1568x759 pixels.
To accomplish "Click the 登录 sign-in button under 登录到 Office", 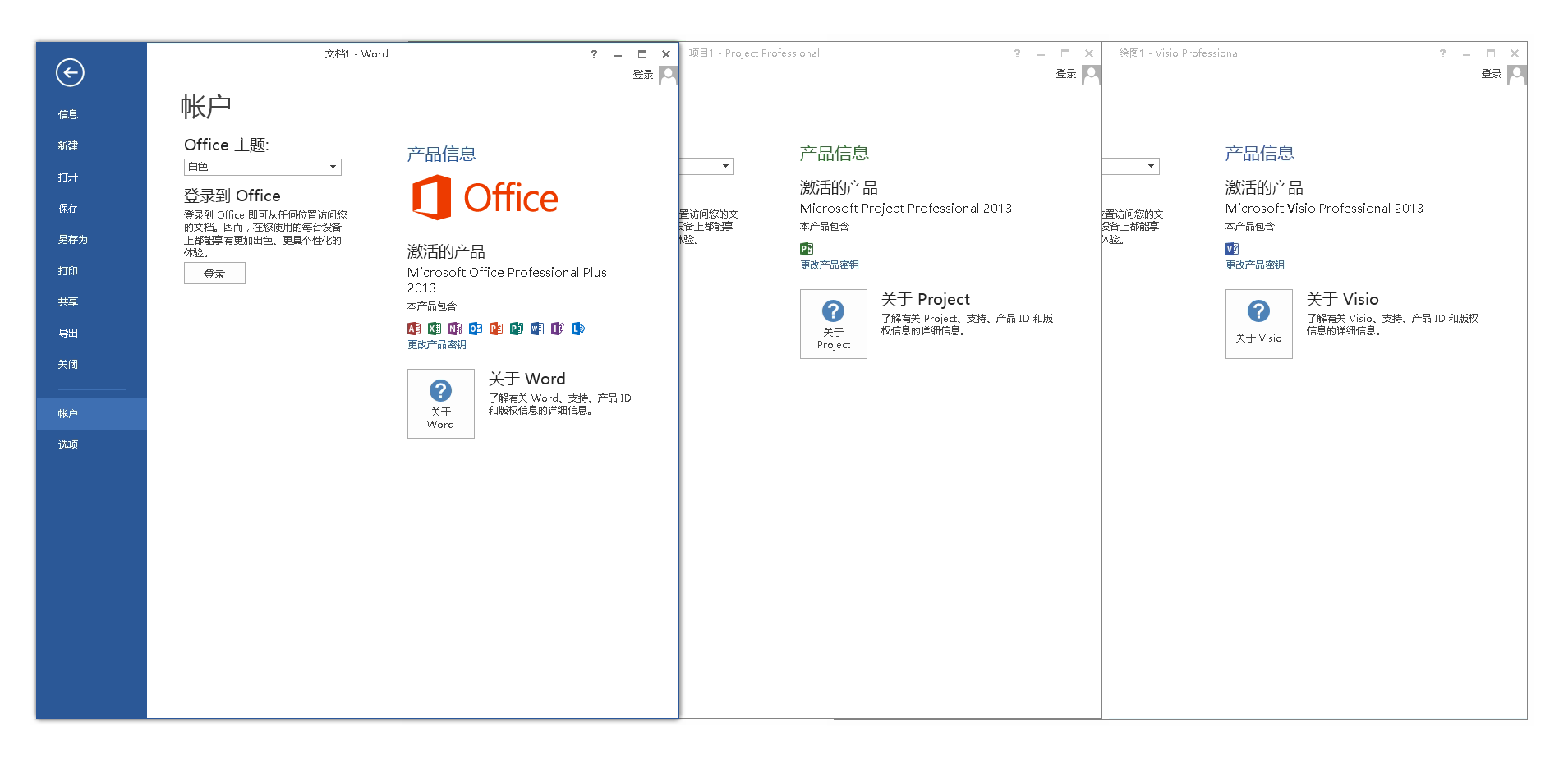I will coord(214,274).
